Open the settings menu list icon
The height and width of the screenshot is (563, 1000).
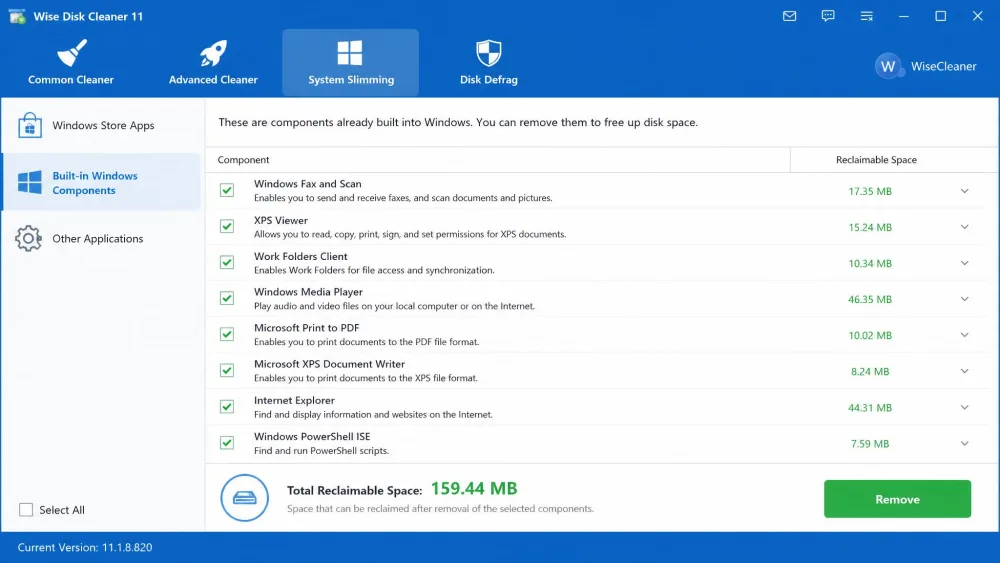coord(866,16)
